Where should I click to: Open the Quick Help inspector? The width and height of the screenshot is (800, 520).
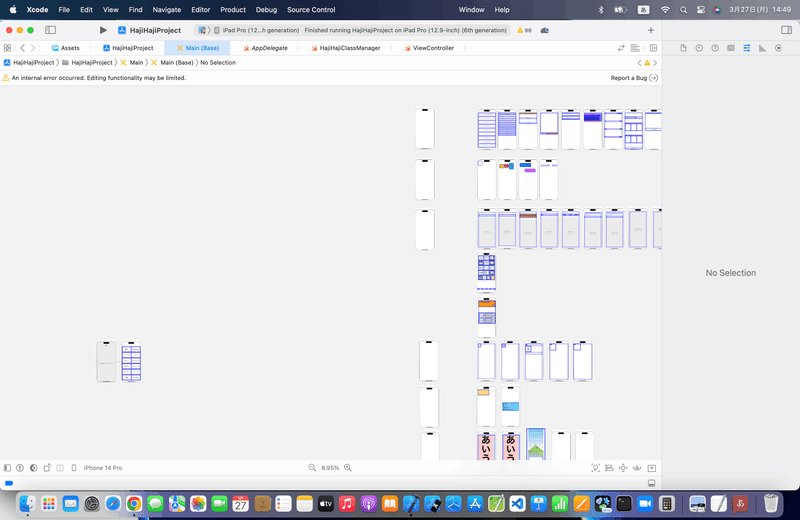click(x=715, y=48)
